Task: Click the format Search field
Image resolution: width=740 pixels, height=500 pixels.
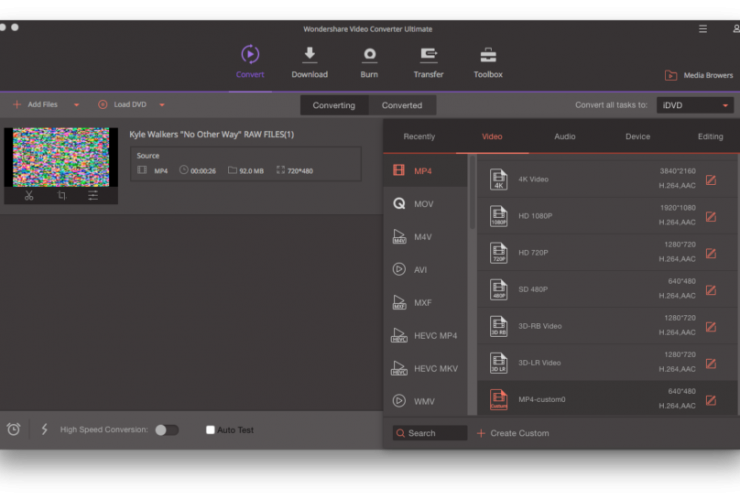Action: coord(430,433)
